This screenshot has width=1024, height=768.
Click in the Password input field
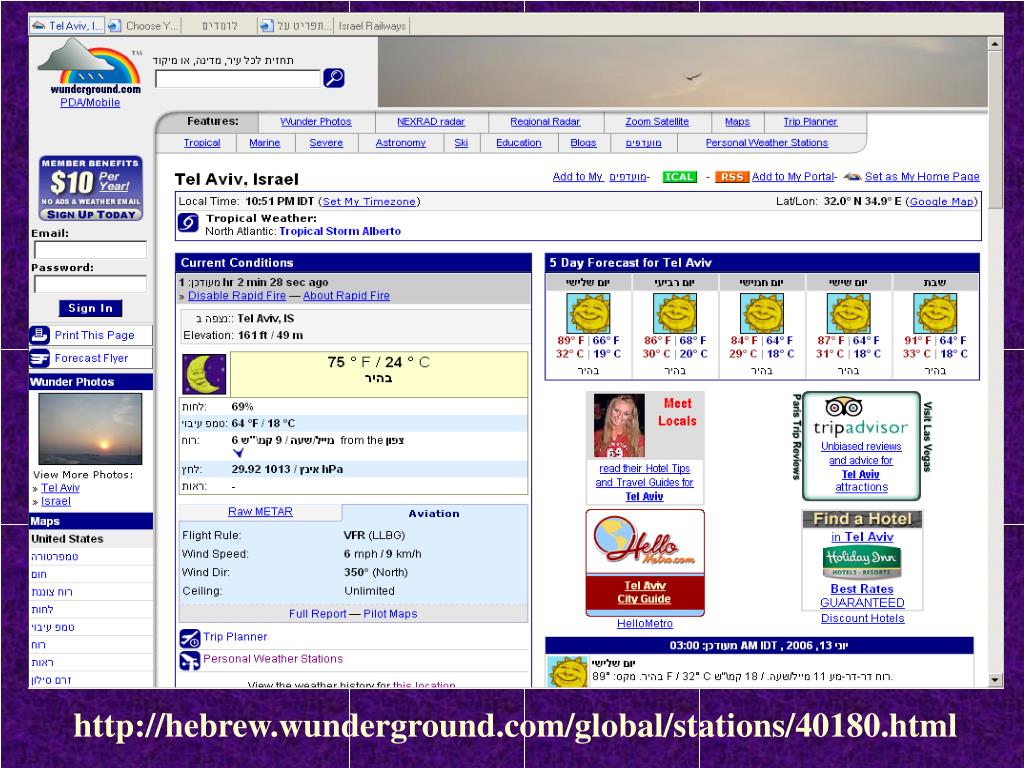(90, 284)
